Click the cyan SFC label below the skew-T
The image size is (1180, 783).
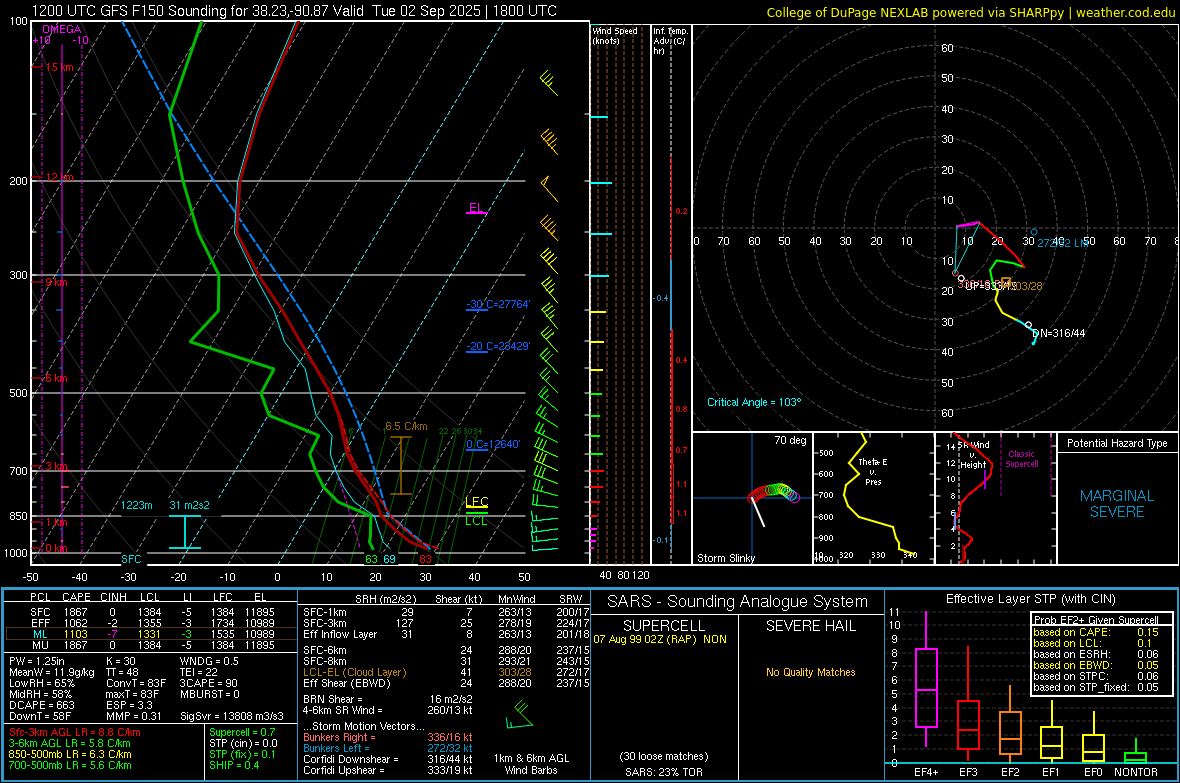pyautogui.click(x=131, y=559)
